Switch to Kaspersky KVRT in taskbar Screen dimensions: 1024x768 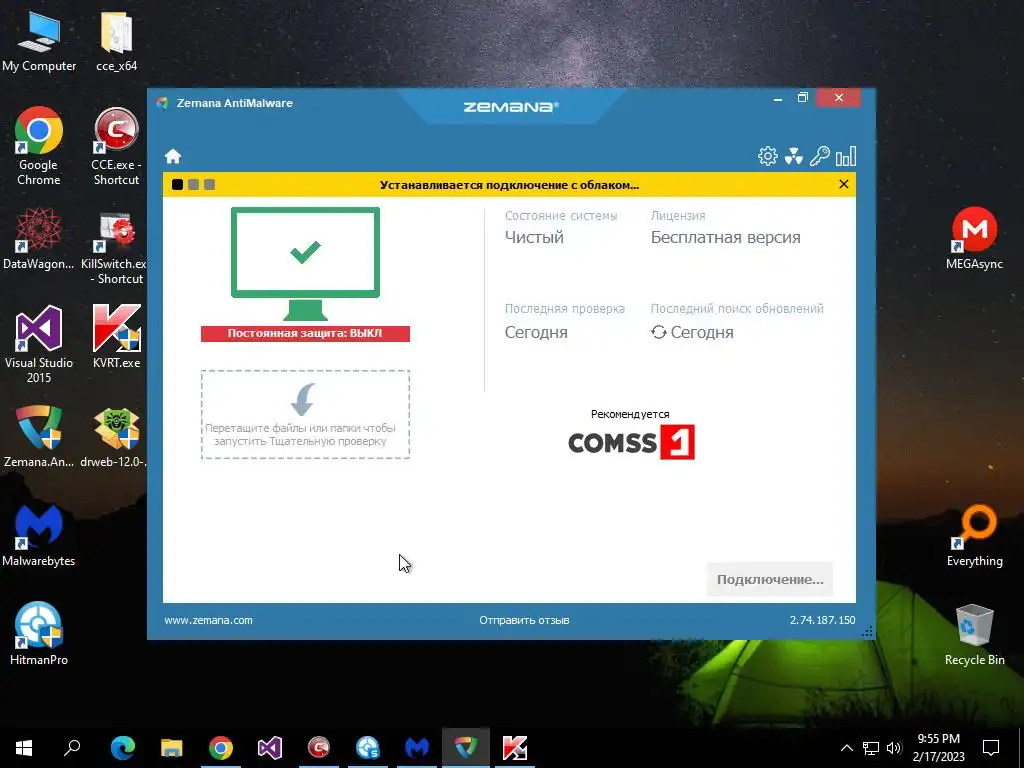pyautogui.click(x=515, y=748)
